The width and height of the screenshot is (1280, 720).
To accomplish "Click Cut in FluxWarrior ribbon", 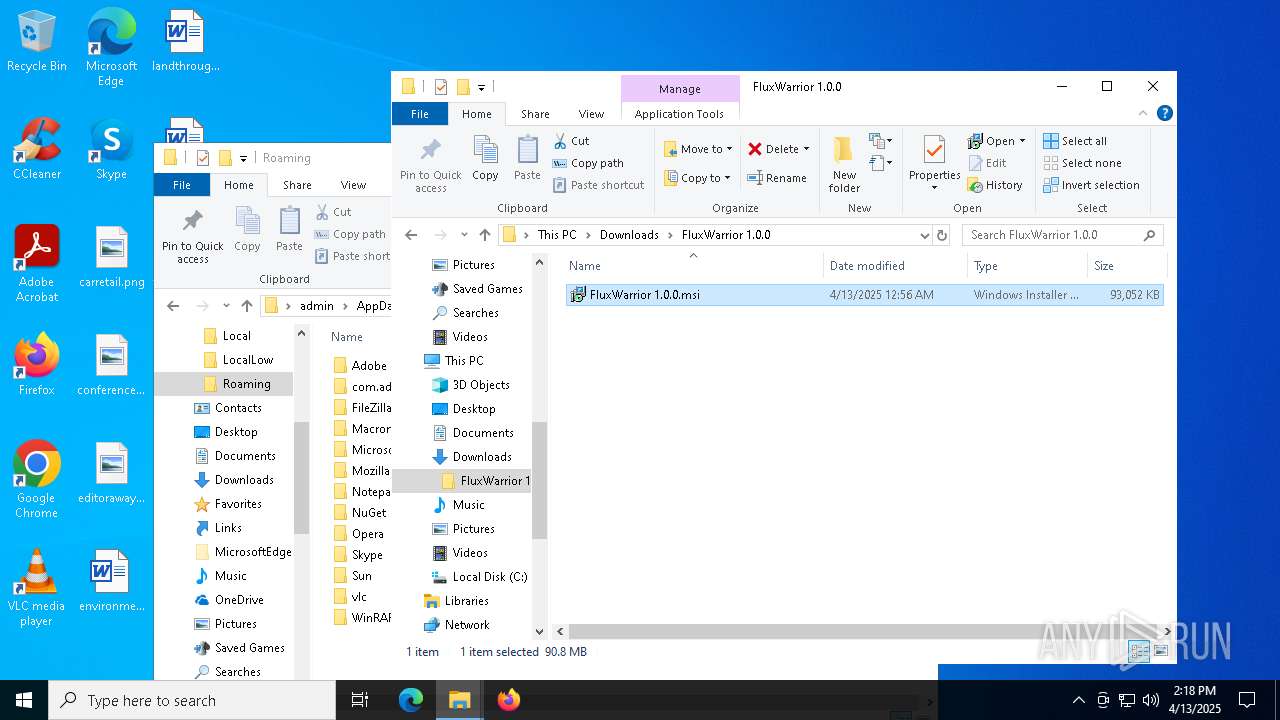I will pos(571,141).
